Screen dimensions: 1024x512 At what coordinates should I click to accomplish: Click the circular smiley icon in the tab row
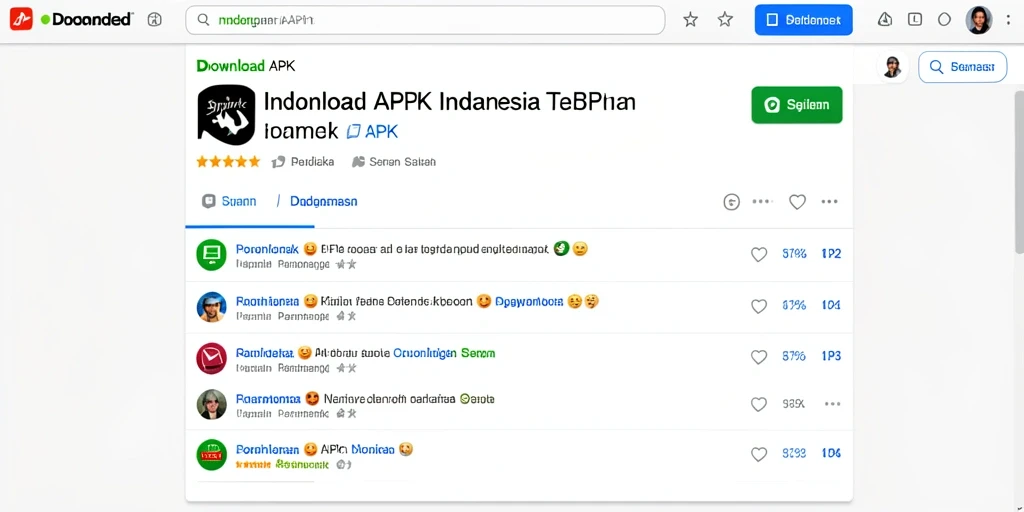[731, 202]
